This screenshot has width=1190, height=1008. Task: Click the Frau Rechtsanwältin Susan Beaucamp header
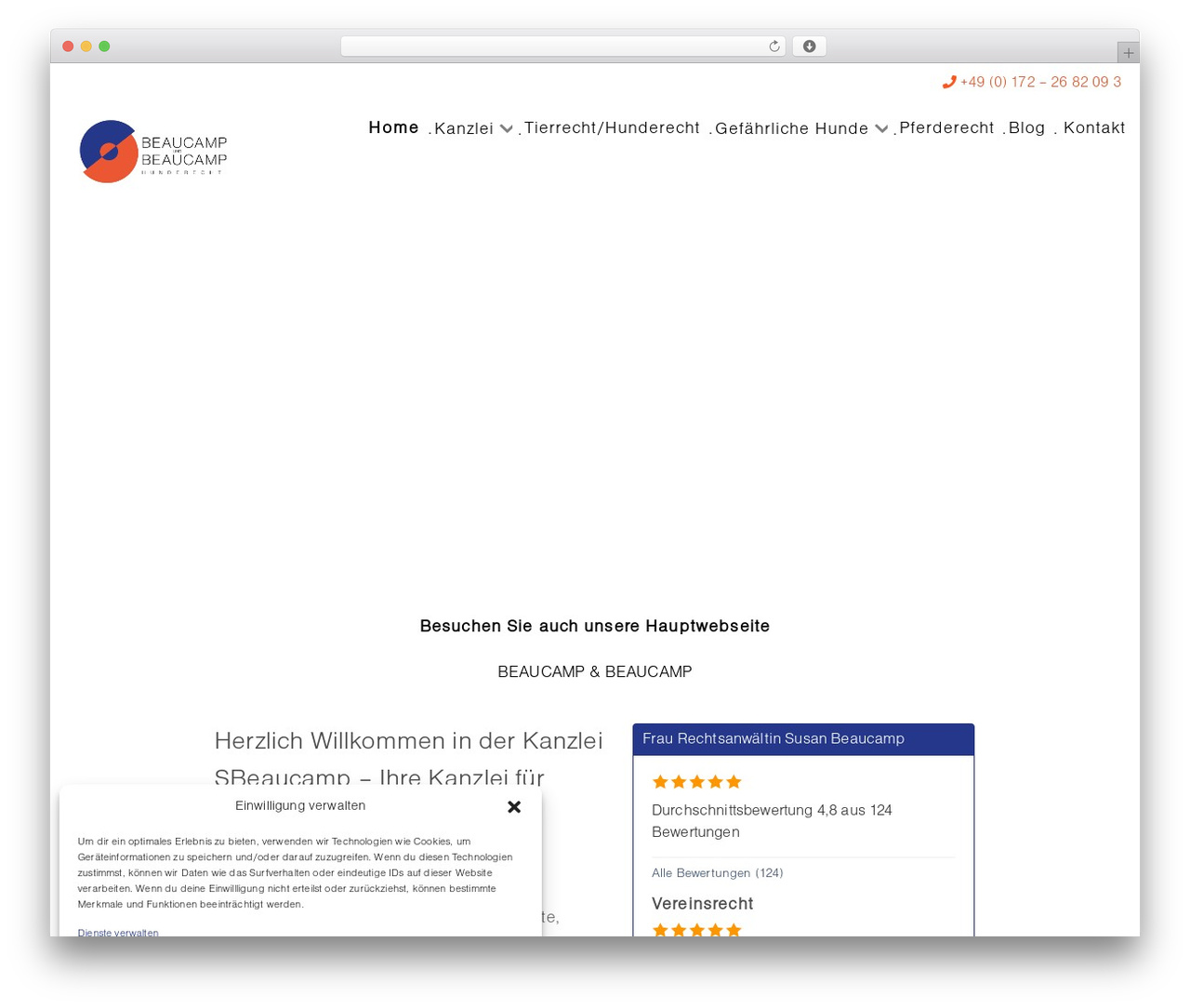[x=803, y=739]
